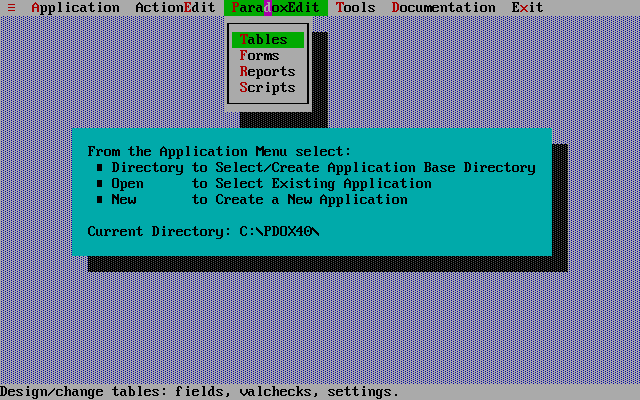640x400 pixels.
Task: Collapse the highlighted ParadoxEdit menu
Action: (x=276, y=7)
